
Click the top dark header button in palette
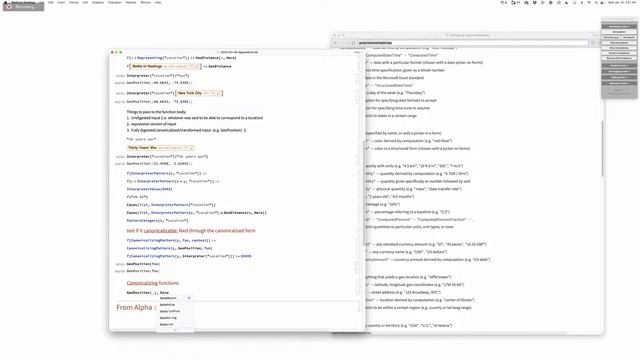tap(619, 27)
